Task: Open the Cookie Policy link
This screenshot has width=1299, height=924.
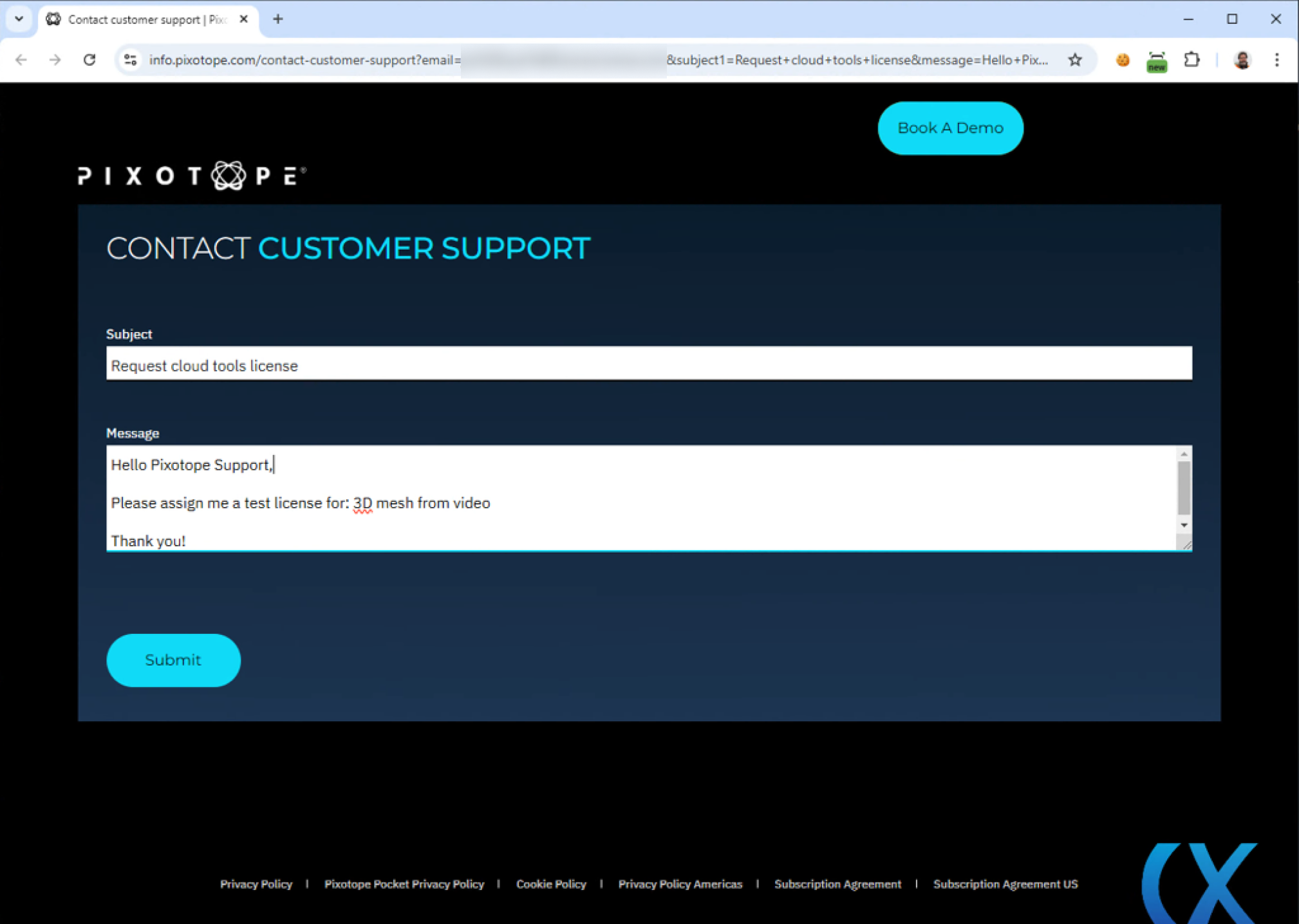Action: point(551,883)
